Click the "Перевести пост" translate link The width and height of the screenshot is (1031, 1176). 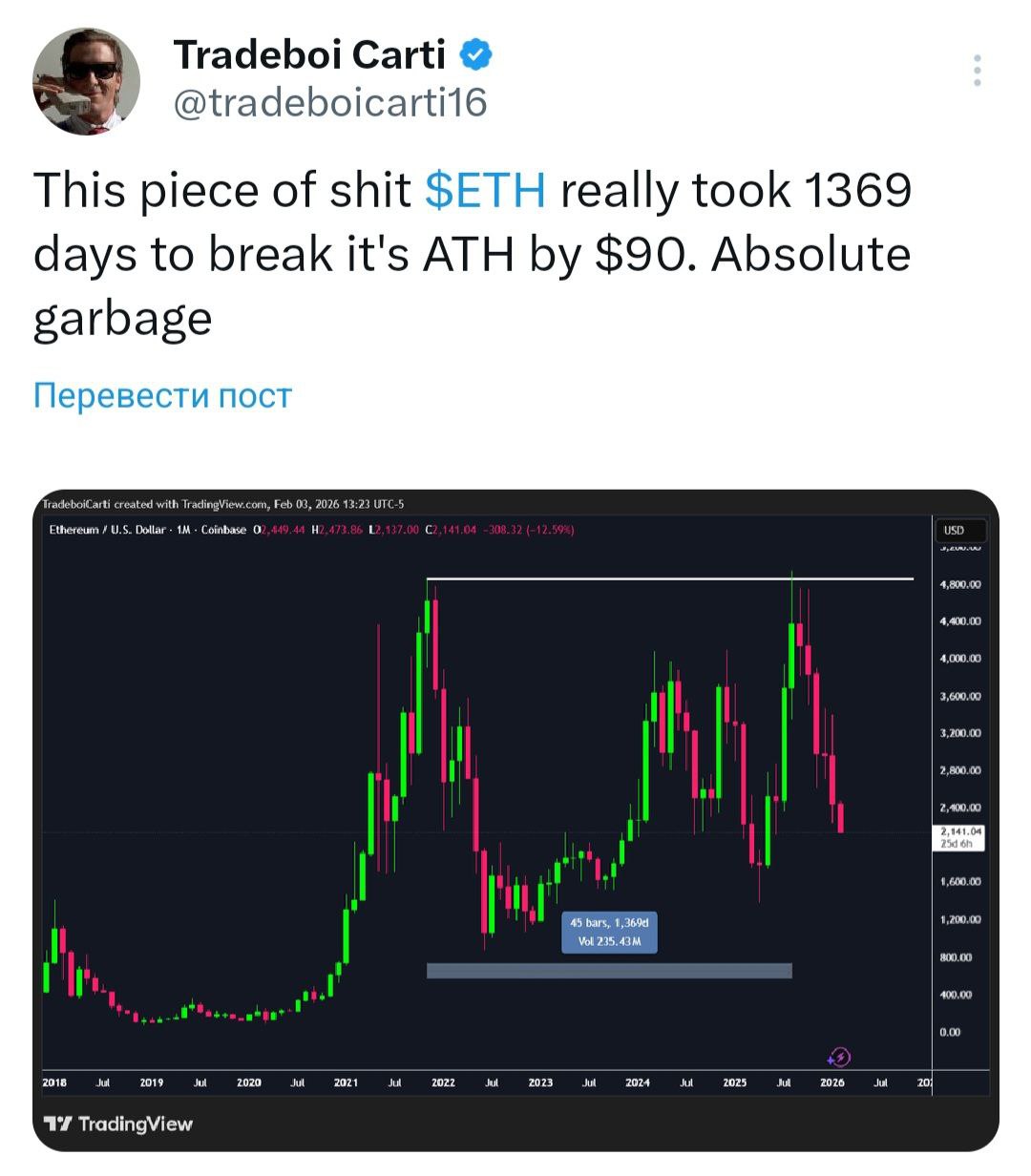(x=162, y=395)
